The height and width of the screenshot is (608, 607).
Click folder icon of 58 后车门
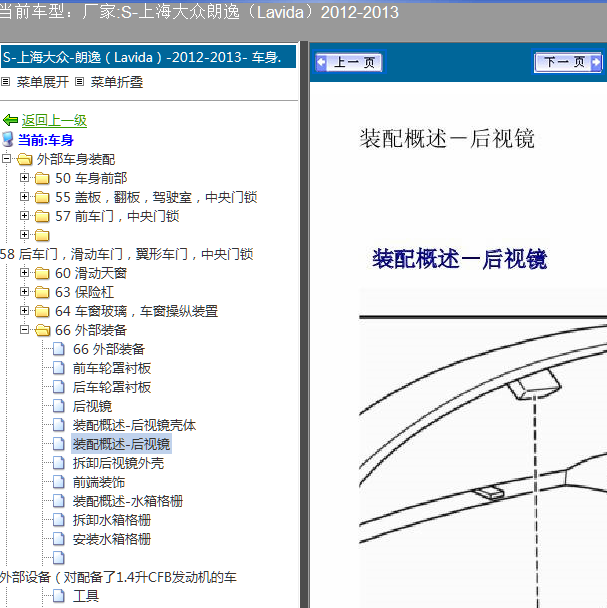[42, 235]
